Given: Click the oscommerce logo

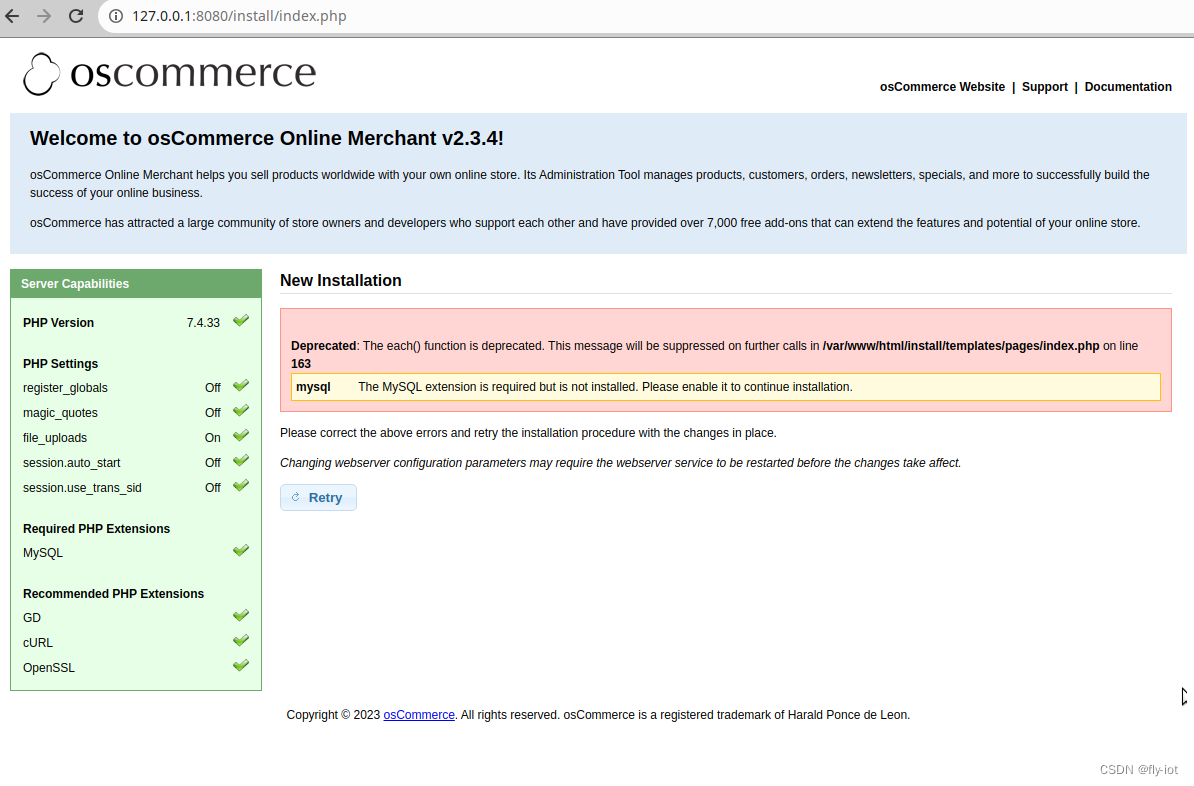Looking at the screenshot, I should tap(169, 74).
